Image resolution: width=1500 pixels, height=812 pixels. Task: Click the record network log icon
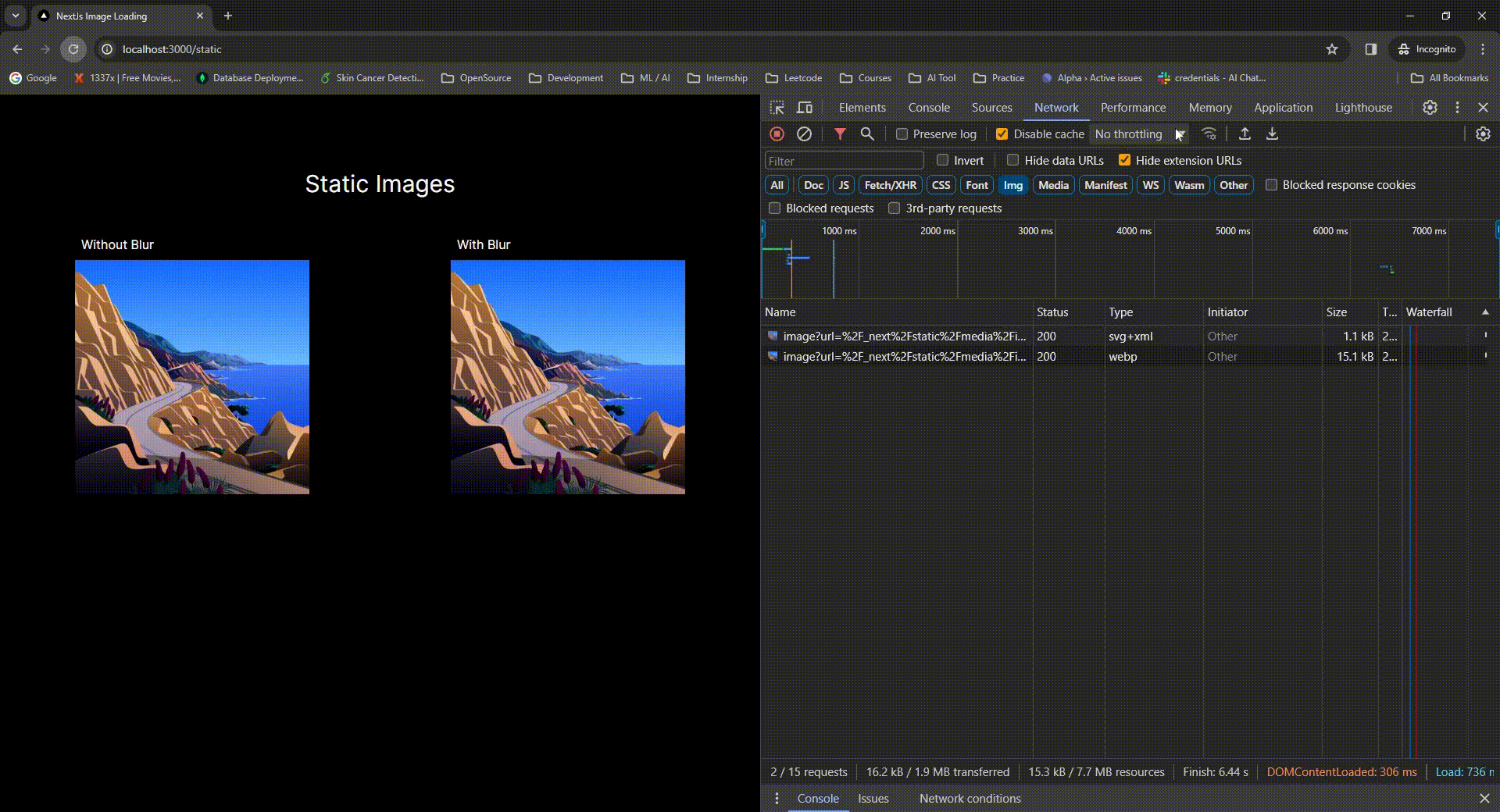777,134
